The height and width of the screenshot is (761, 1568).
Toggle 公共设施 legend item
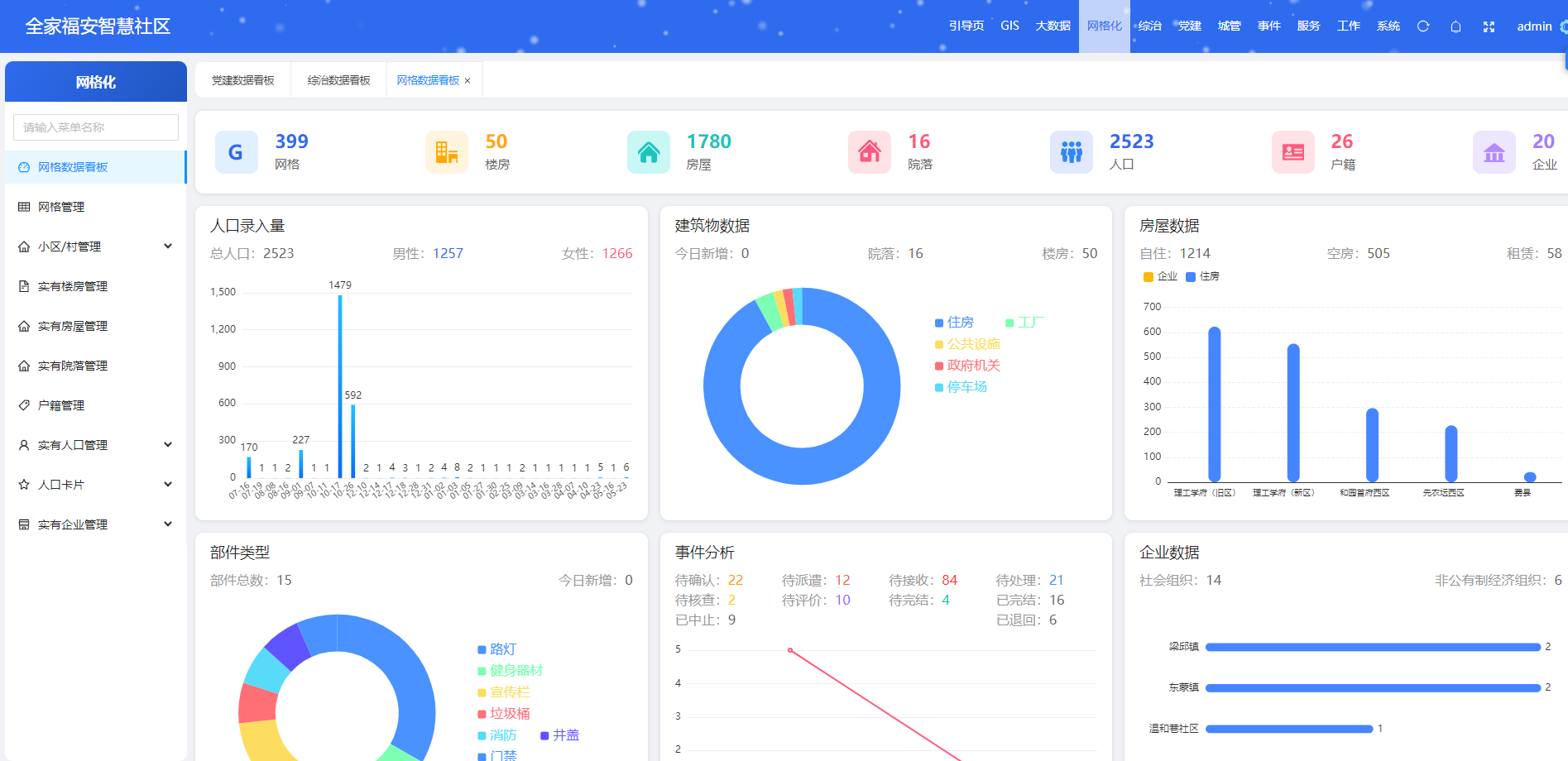(x=967, y=344)
